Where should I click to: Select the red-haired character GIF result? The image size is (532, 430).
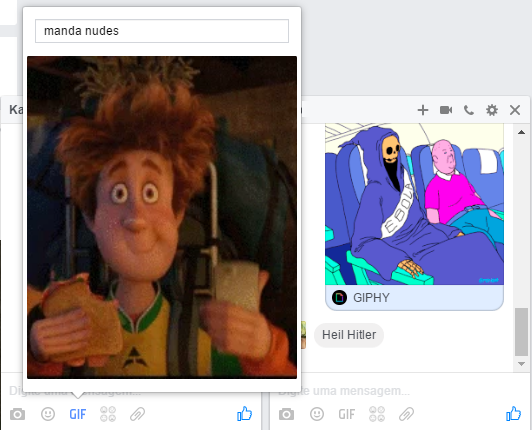pos(162,217)
